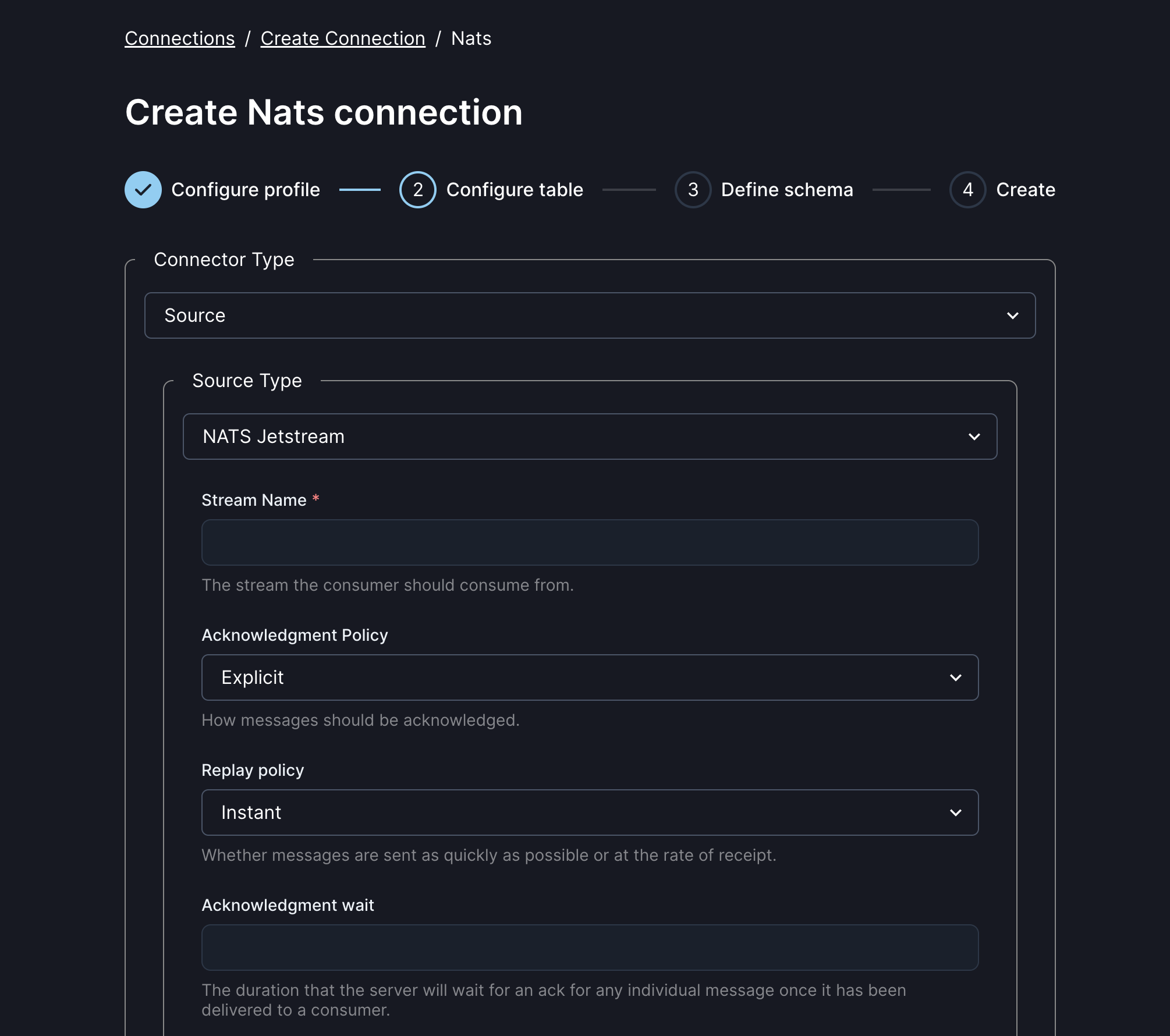Click the chevron on the Instant dropdown
The width and height of the screenshot is (1170, 1036).
956,813
